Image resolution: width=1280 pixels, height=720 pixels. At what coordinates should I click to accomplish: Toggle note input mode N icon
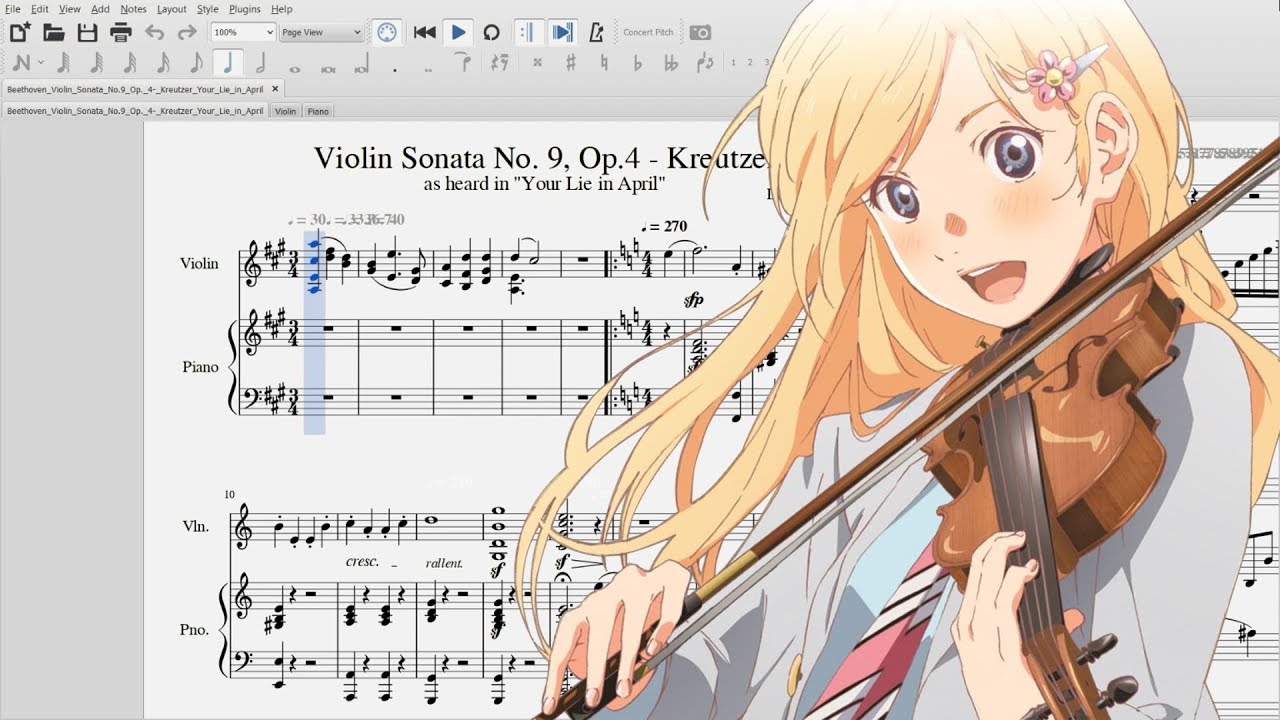click(20, 63)
